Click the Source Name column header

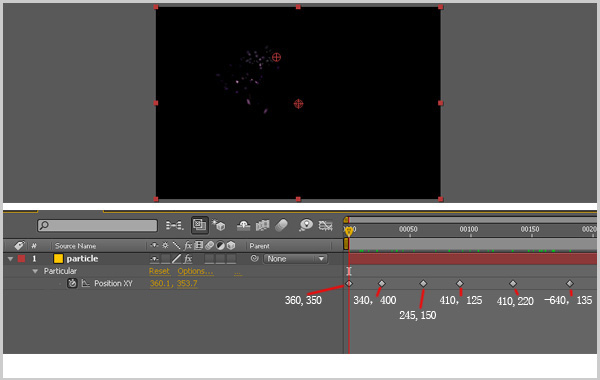tap(75, 246)
